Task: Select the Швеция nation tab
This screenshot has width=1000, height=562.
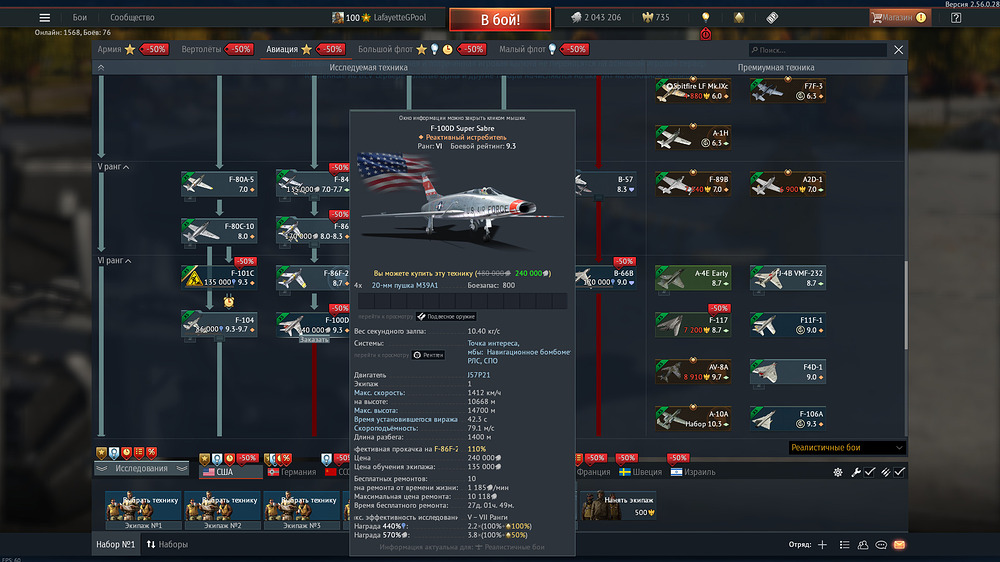Action: click(640, 472)
